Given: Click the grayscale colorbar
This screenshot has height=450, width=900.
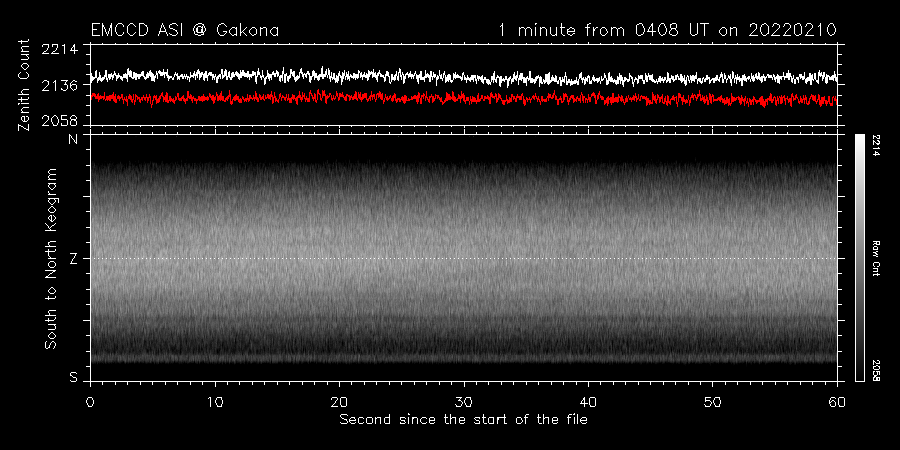Looking at the screenshot, I should [859, 258].
